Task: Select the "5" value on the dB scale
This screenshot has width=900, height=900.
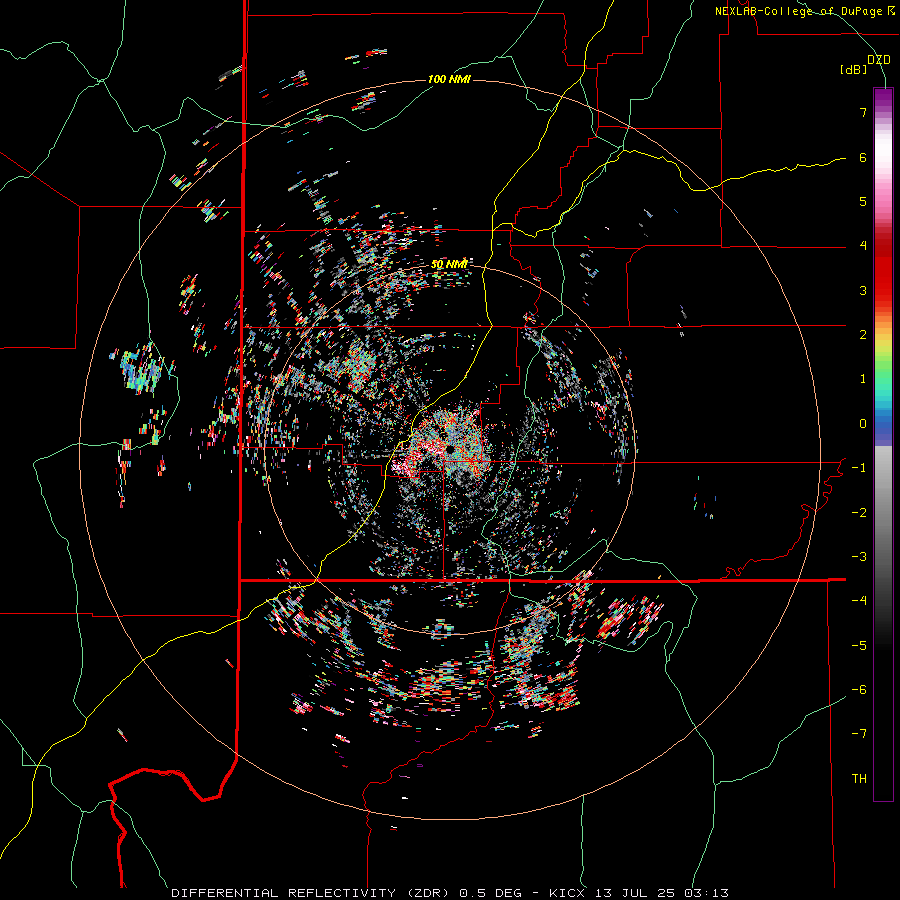Action: (863, 201)
